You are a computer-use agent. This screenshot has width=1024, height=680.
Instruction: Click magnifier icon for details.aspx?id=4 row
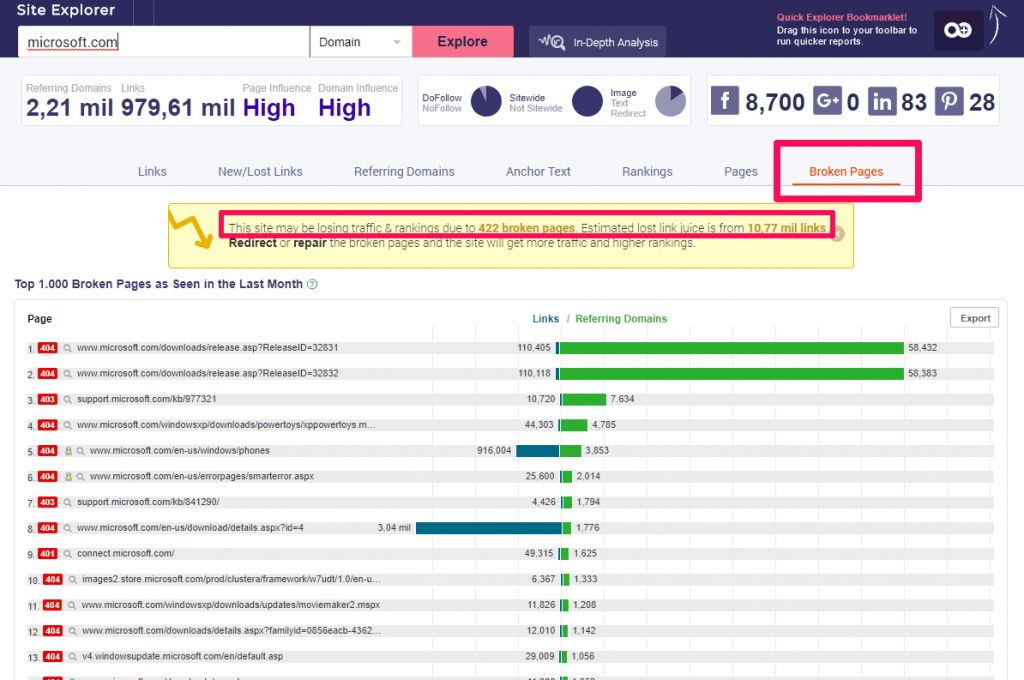(x=67, y=528)
